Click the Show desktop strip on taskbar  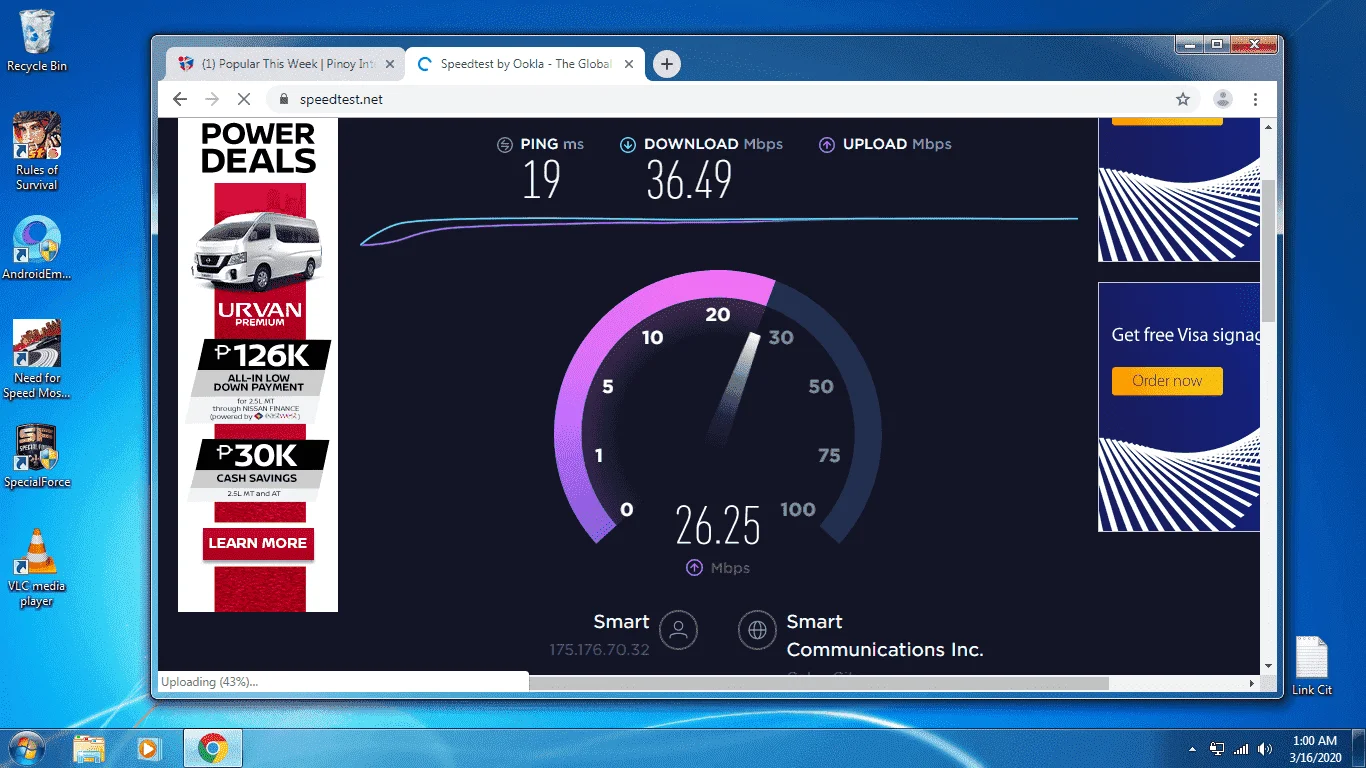(x=1359, y=749)
